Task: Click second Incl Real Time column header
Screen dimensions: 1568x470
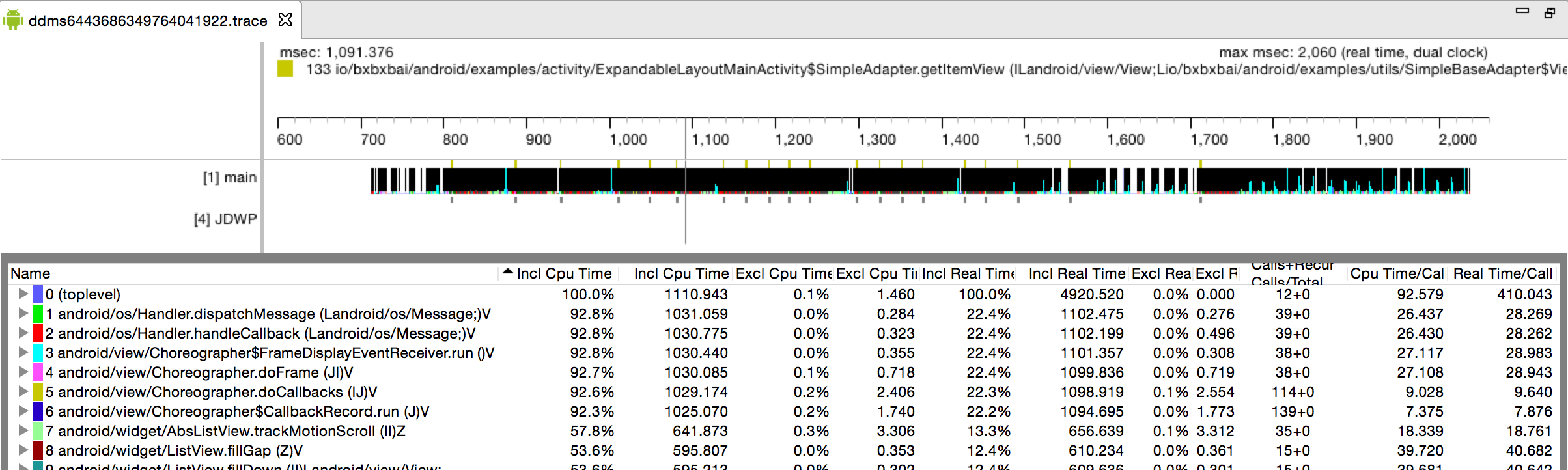Action: pyautogui.click(x=1073, y=273)
